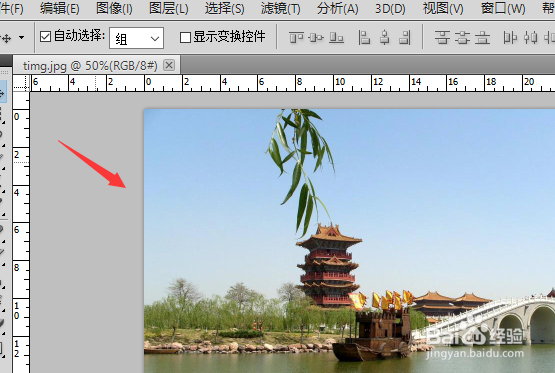555x373 pixels.
Task: Click the Align bottom edges icon
Action: click(x=336, y=38)
